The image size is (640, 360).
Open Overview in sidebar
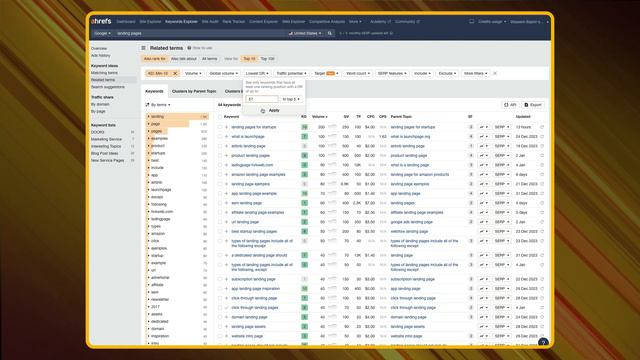point(99,49)
